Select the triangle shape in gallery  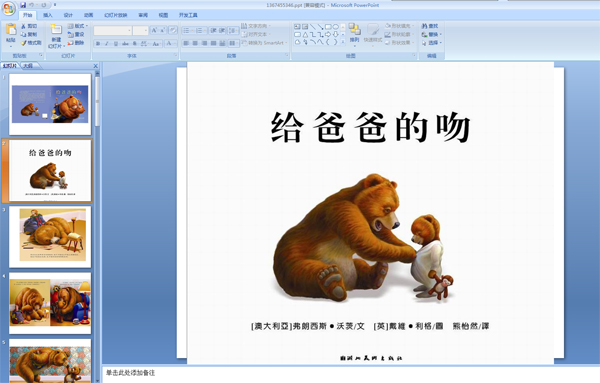click(x=305, y=34)
